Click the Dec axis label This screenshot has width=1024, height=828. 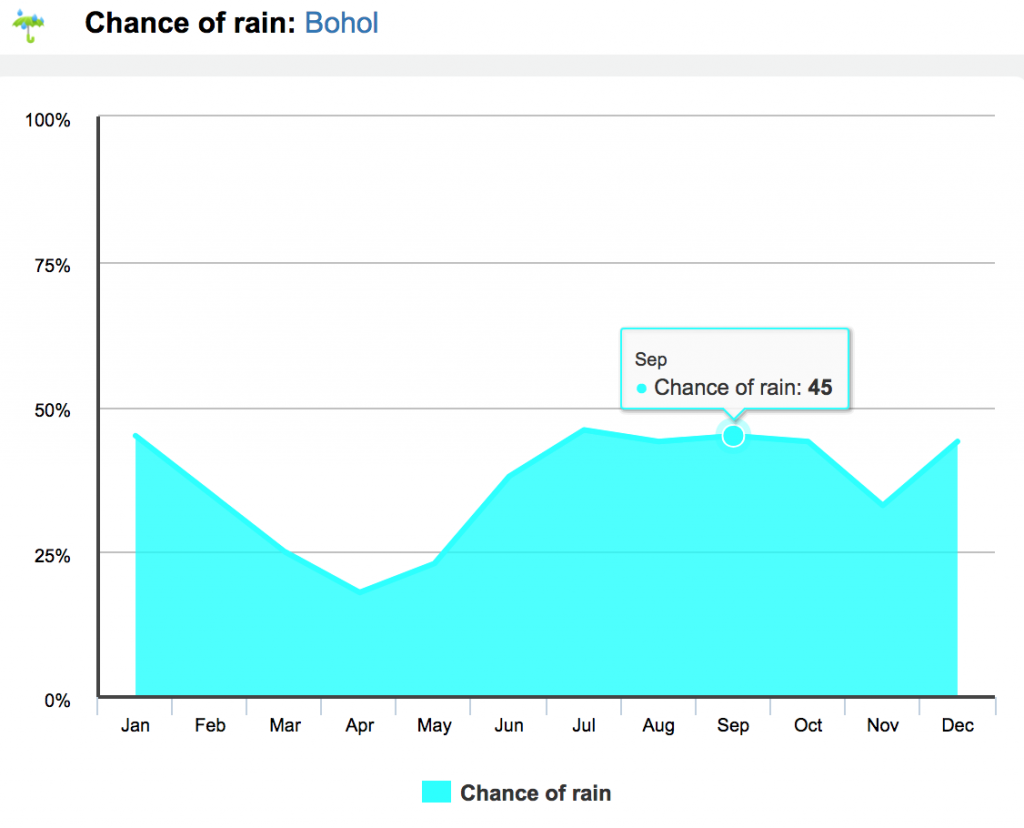click(957, 725)
